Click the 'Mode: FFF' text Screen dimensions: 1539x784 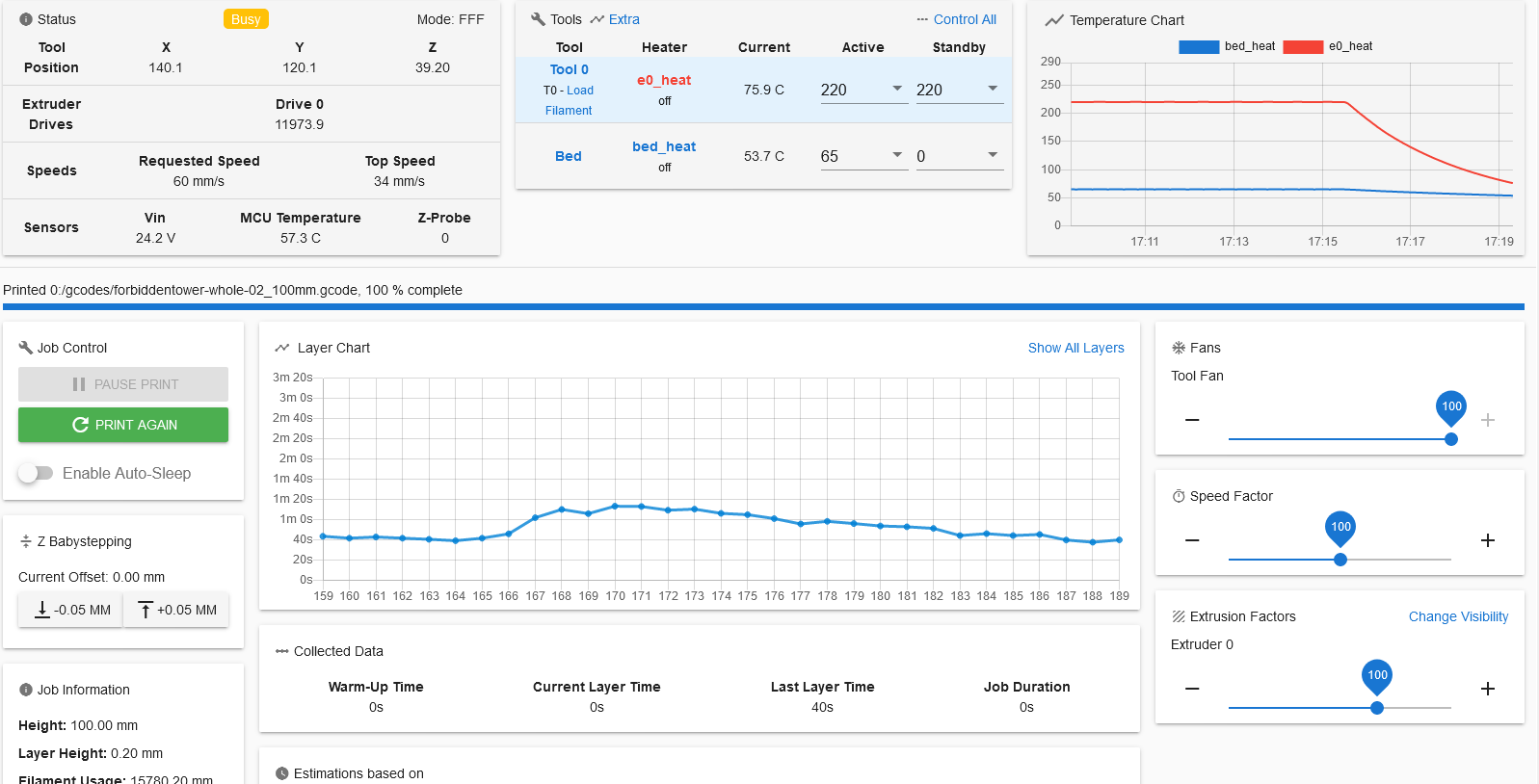[x=450, y=19]
